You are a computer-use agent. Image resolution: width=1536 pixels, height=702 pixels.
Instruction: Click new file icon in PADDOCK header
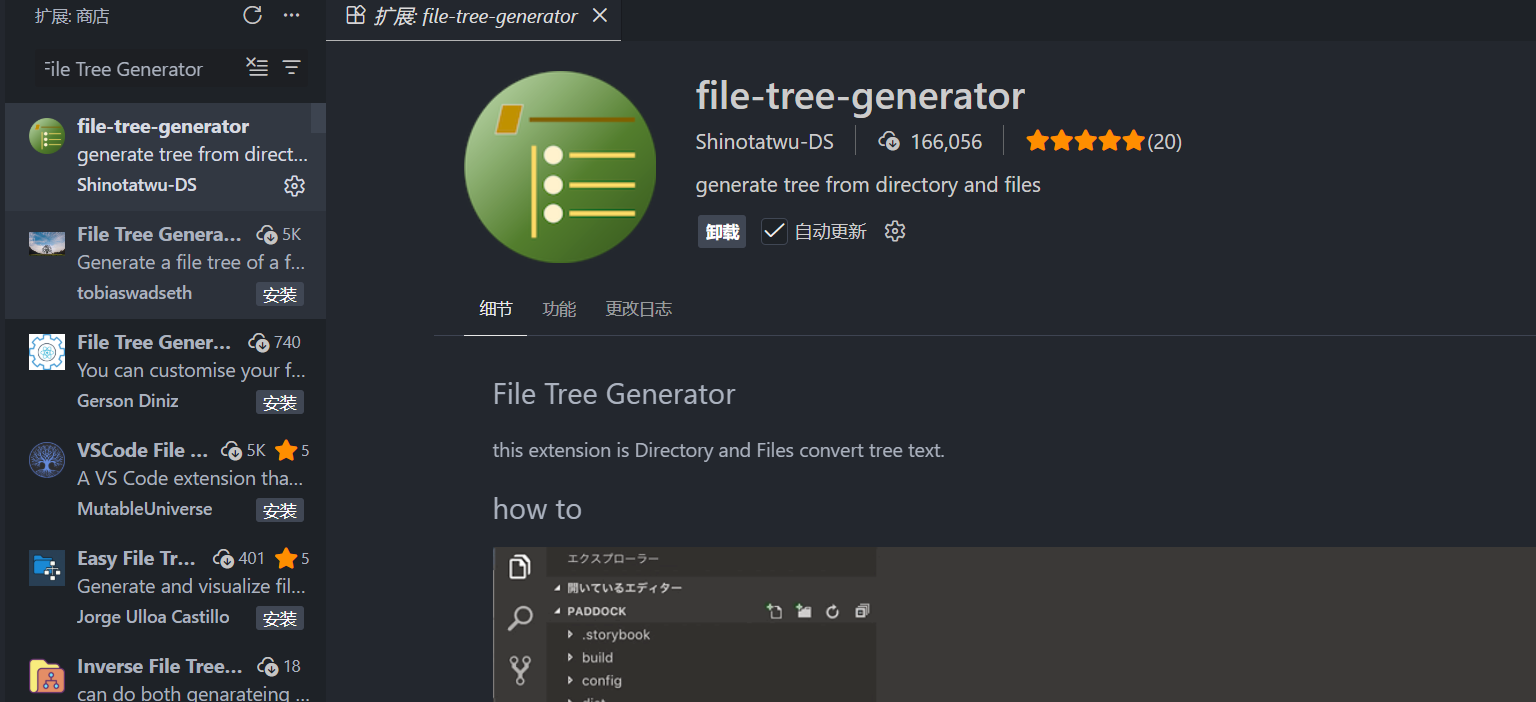[x=774, y=611]
